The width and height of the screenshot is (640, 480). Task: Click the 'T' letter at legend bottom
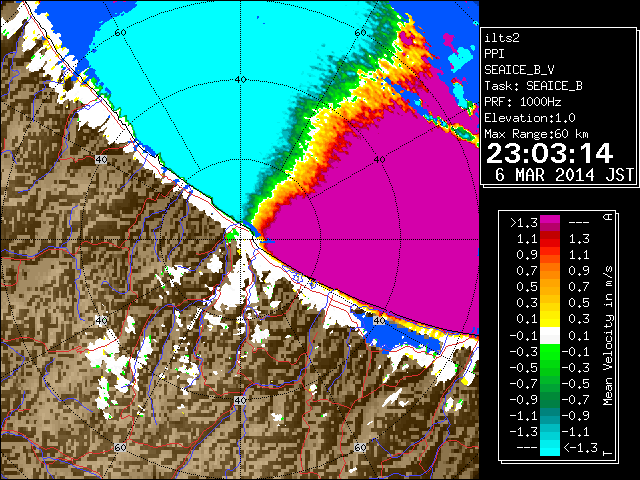click(608, 453)
